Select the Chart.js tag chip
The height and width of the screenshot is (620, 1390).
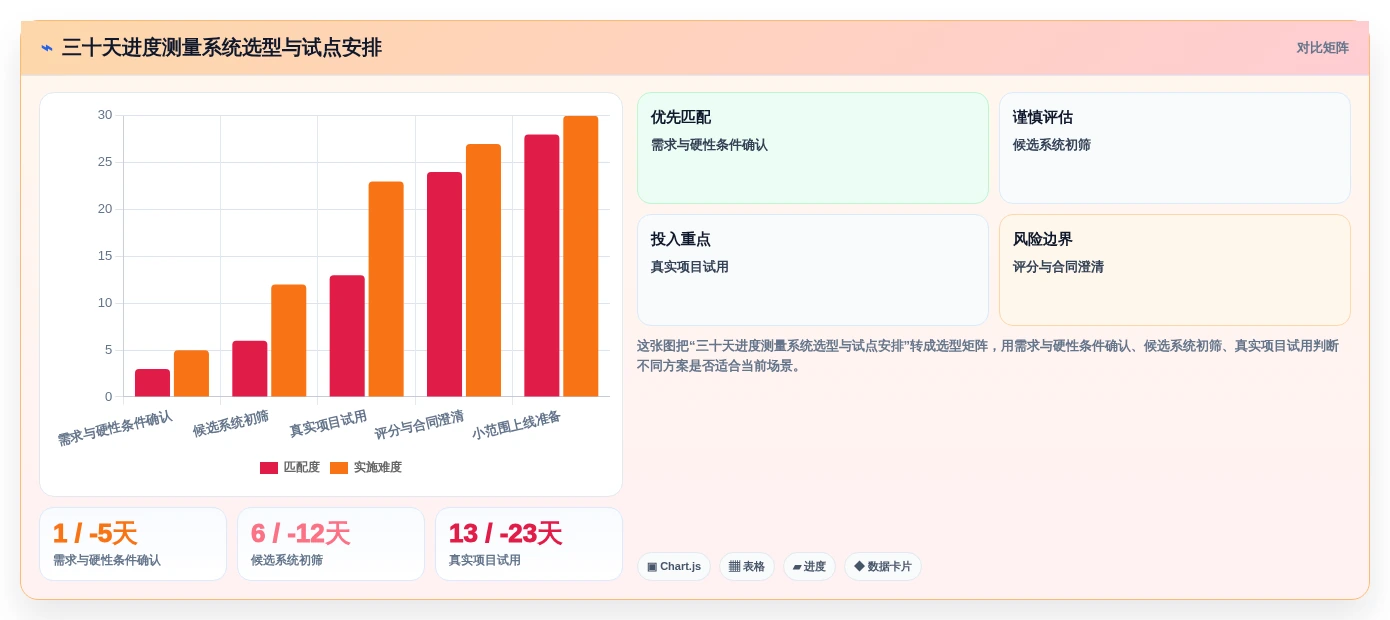coord(674,566)
